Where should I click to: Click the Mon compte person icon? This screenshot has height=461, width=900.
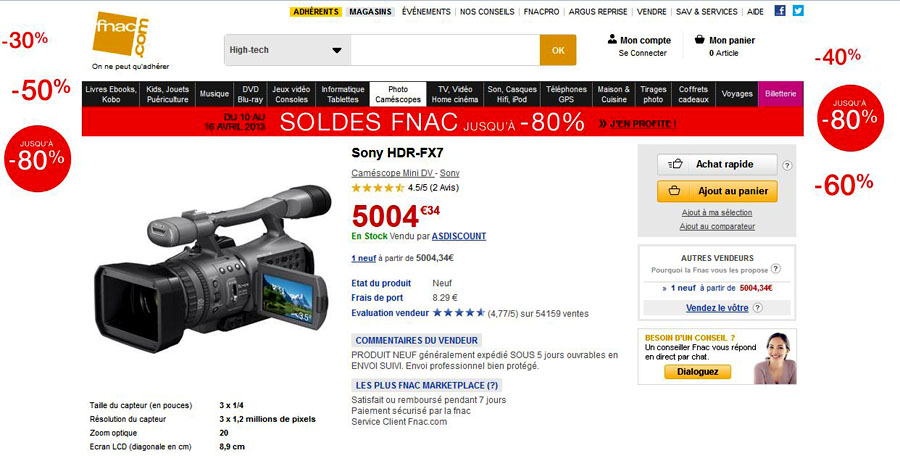coord(612,40)
